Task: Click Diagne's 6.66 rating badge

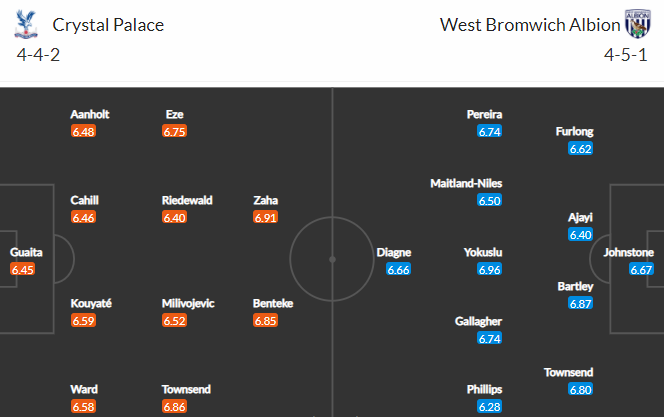Action: [x=398, y=269]
